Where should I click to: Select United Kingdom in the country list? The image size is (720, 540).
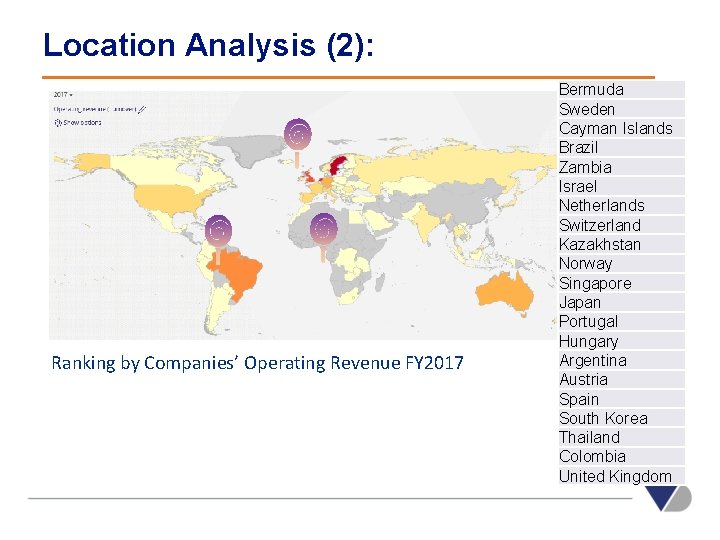622,476
